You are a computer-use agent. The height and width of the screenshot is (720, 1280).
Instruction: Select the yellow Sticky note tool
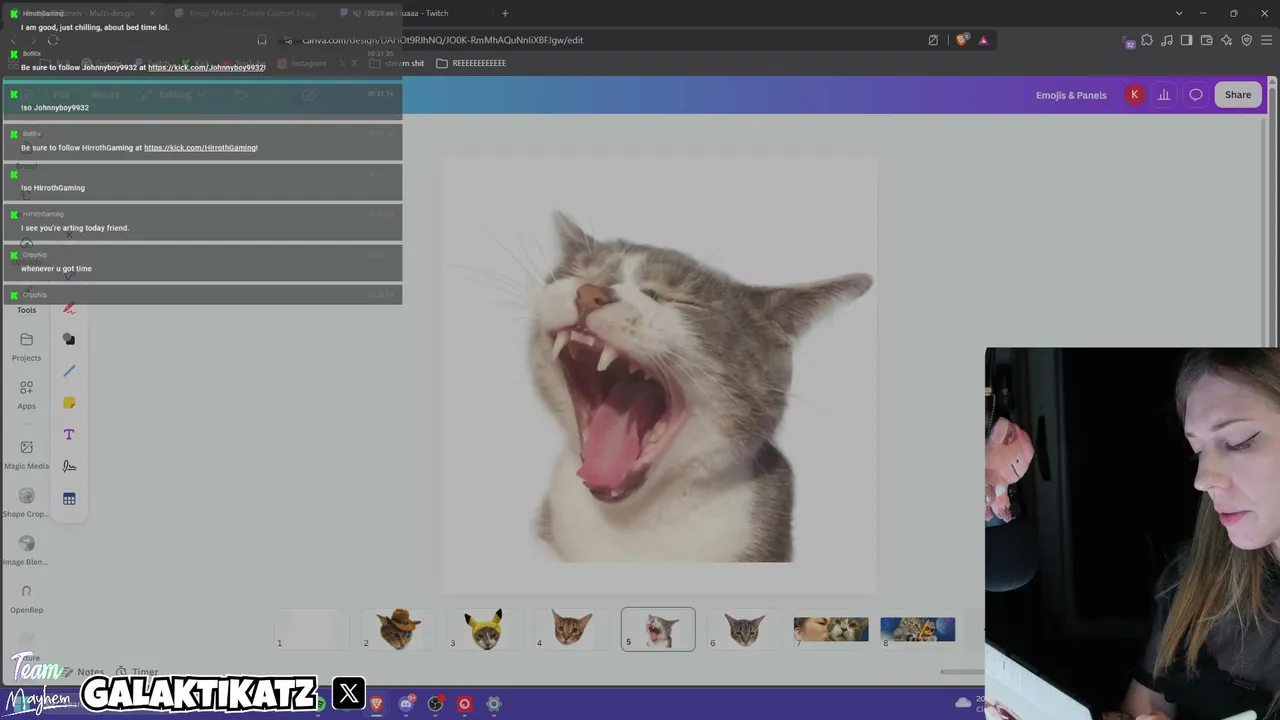tap(69, 403)
